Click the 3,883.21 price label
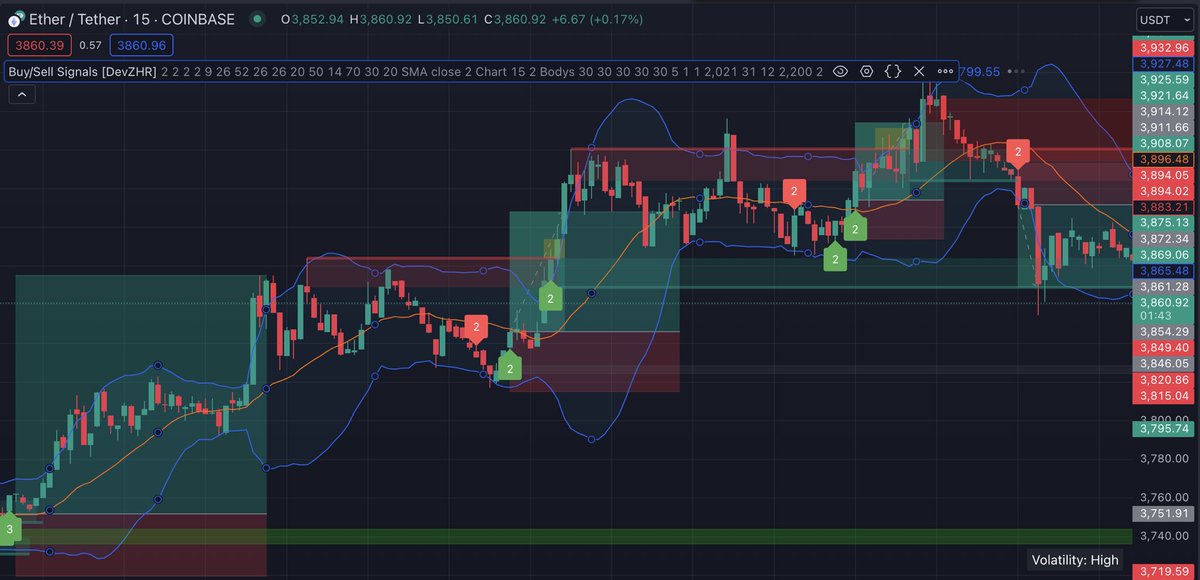 (1162, 207)
